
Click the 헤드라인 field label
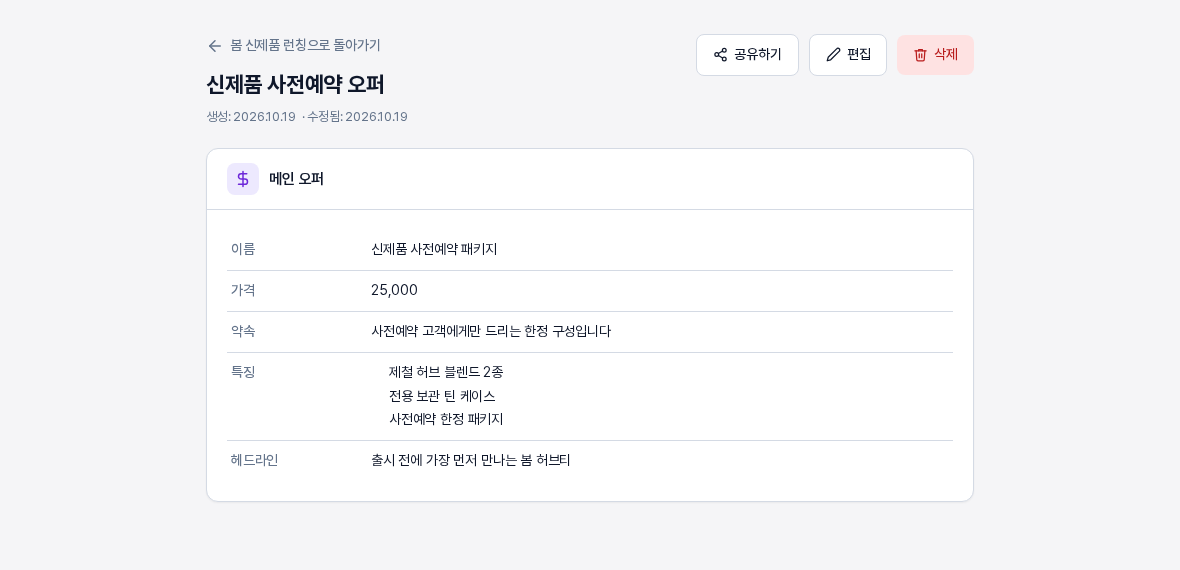pos(254,460)
